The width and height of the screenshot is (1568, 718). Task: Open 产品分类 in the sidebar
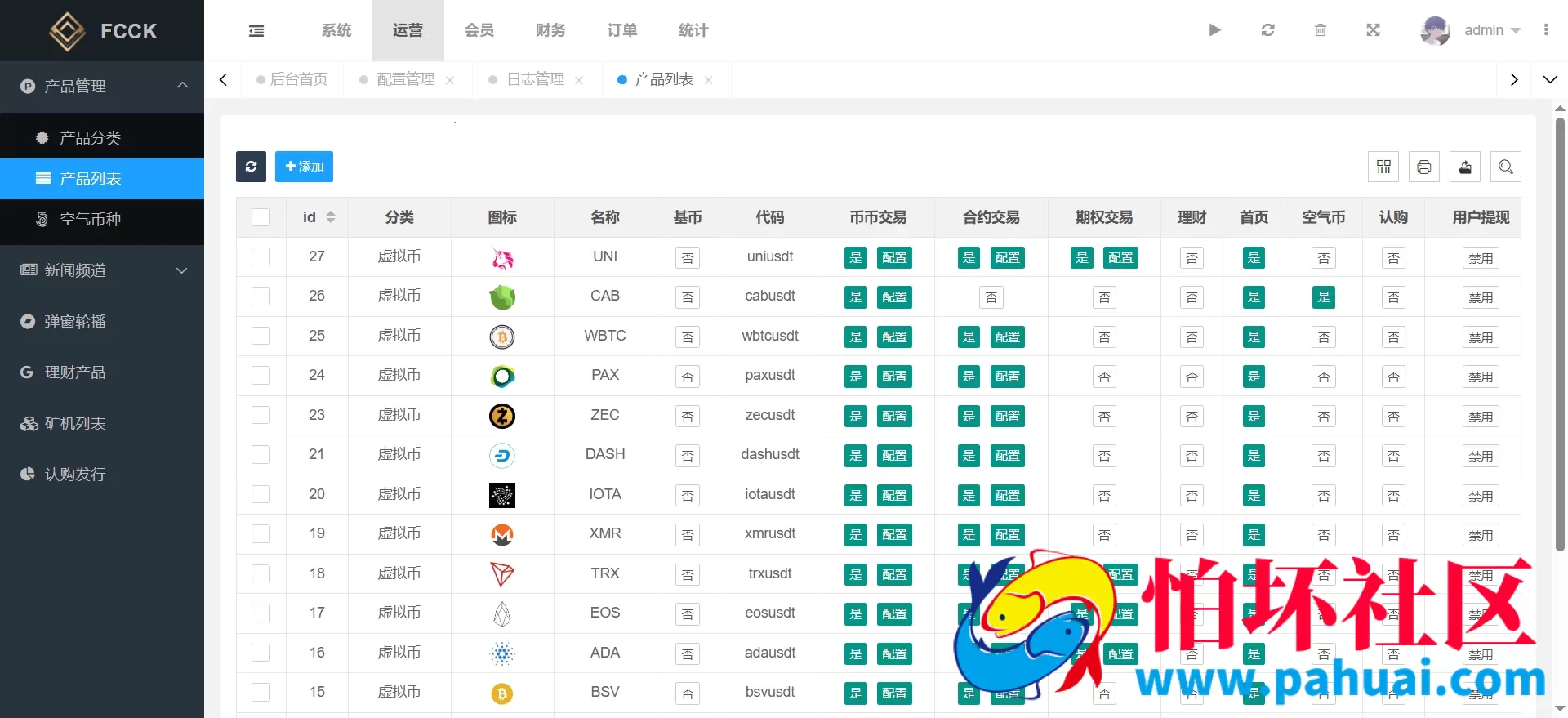(x=102, y=137)
